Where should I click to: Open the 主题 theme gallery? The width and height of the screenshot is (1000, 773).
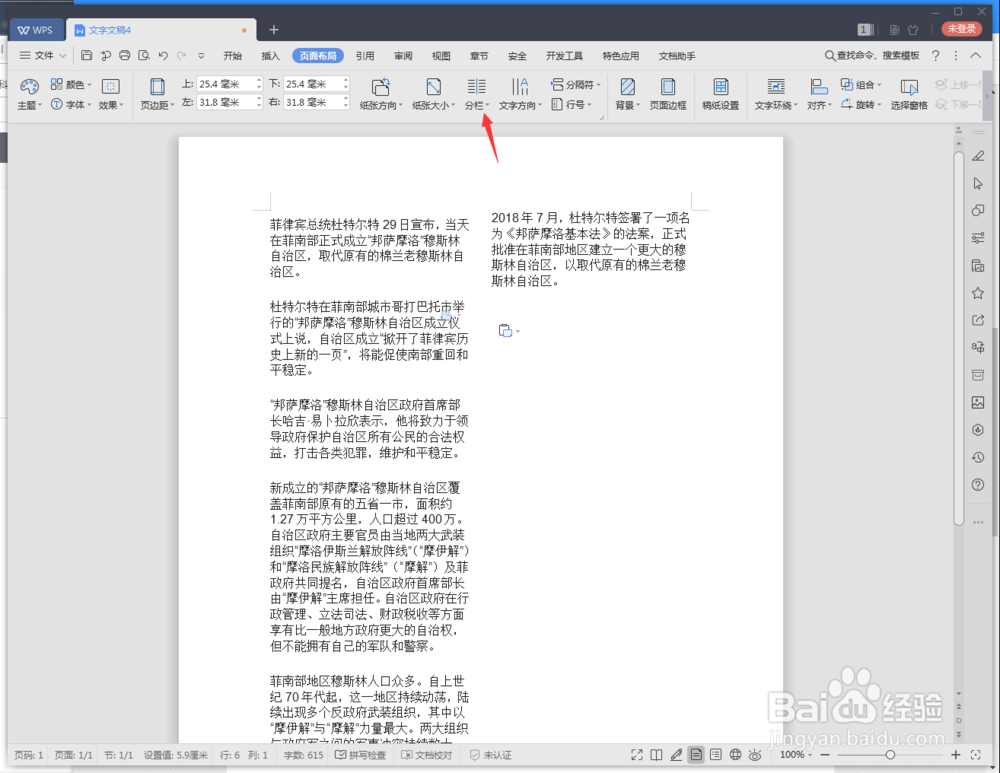coord(29,94)
